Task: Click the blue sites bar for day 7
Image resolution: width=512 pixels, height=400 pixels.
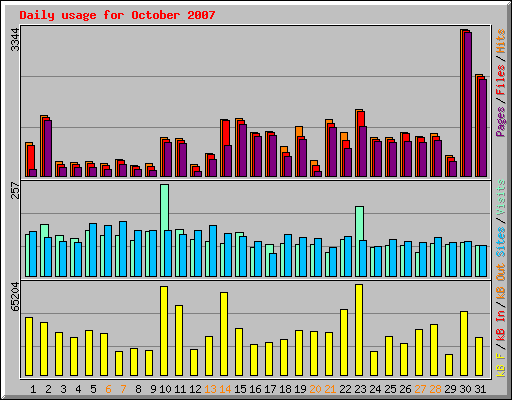Action: click(x=123, y=249)
